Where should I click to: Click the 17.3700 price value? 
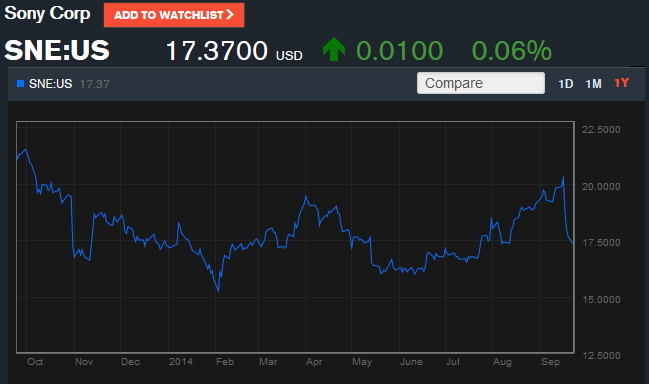point(217,51)
